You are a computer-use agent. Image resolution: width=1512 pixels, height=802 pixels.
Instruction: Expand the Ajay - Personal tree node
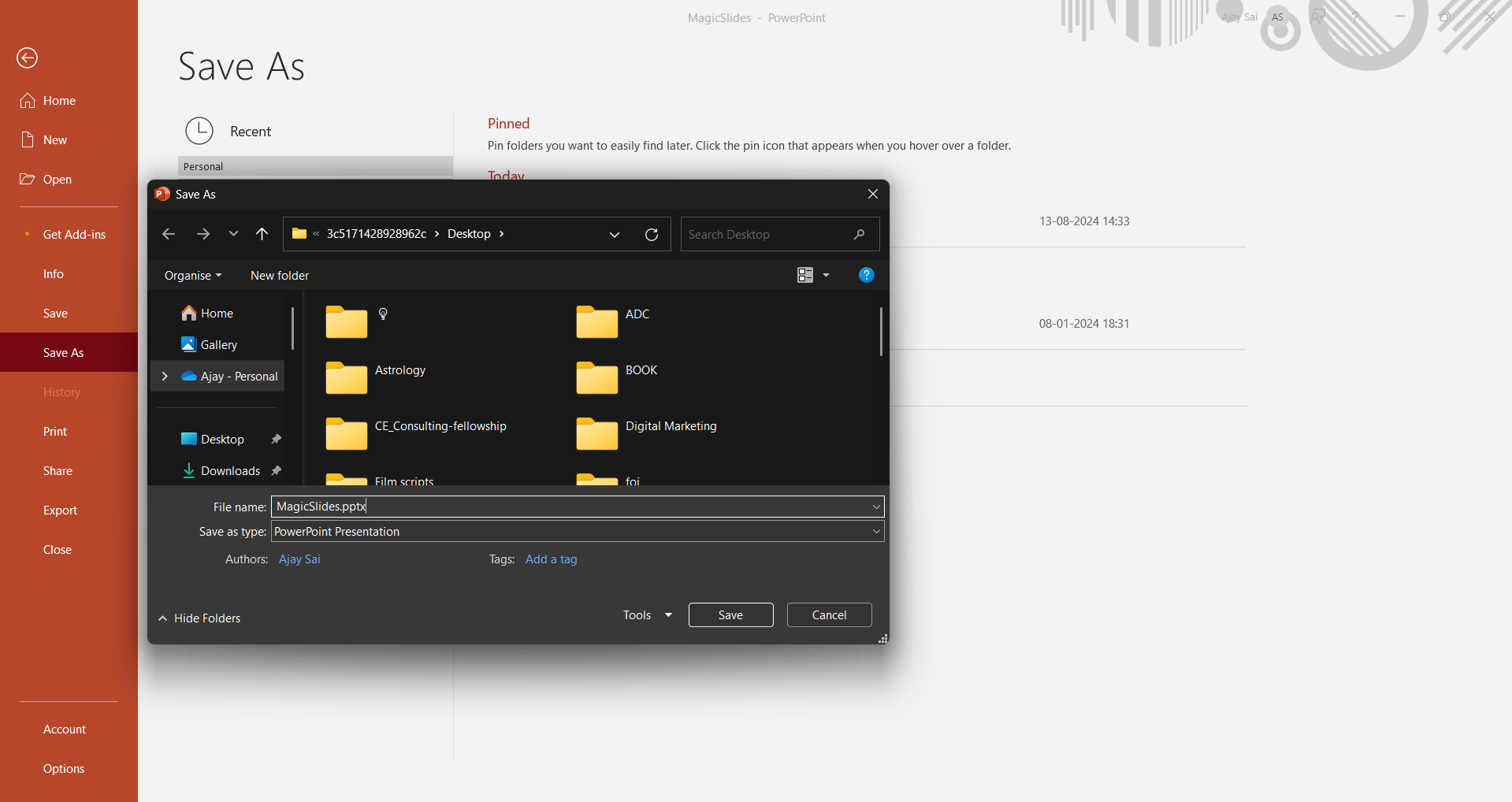pos(165,377)
